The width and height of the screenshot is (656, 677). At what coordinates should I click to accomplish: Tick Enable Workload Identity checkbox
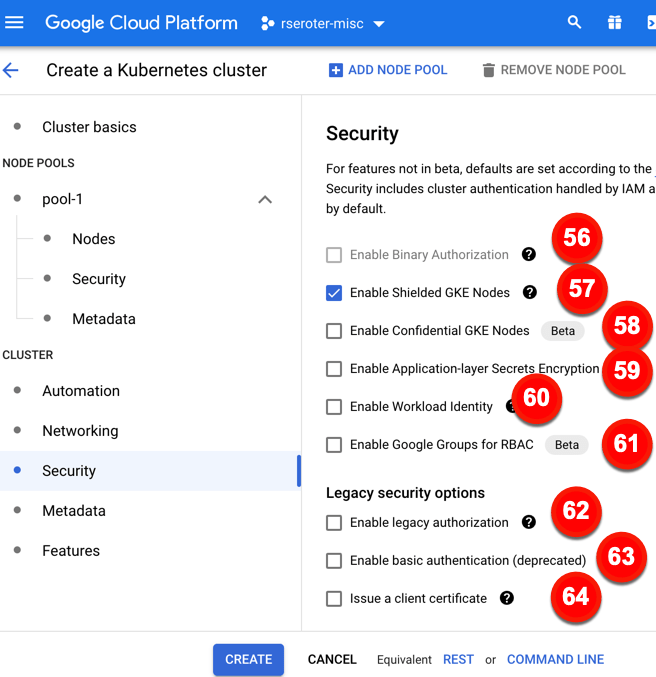tap(334, 407)
